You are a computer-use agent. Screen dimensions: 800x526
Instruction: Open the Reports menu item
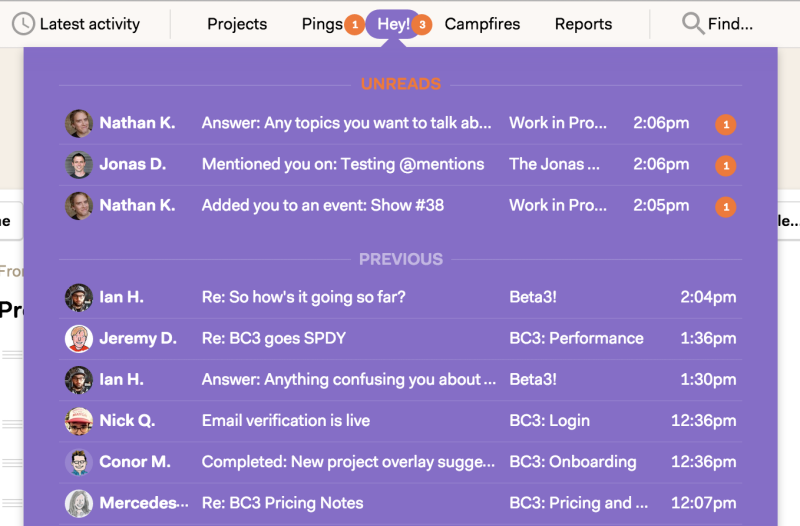[x=583, y=24]
